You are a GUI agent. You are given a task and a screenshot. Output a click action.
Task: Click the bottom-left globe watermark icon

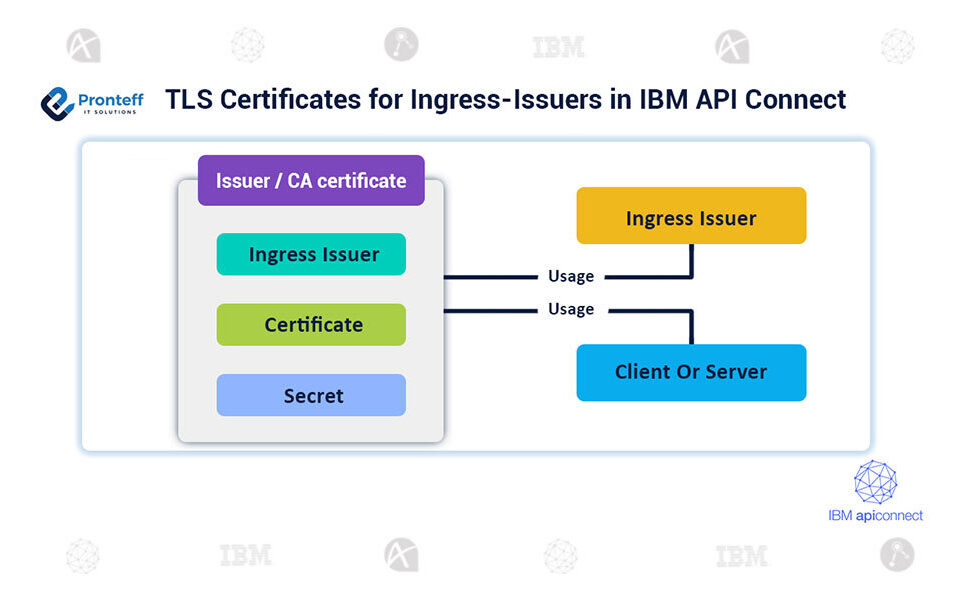click(83, 556)
